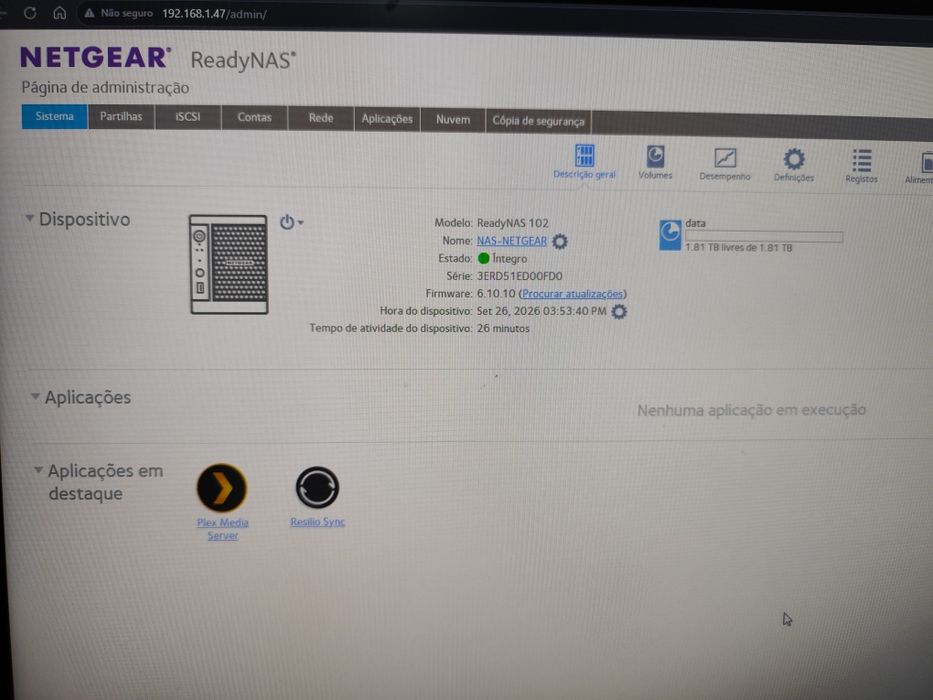This screenshot has height=700, width=933.
Task: Click the Não seguro label in address bar
Action: (127, 13)
